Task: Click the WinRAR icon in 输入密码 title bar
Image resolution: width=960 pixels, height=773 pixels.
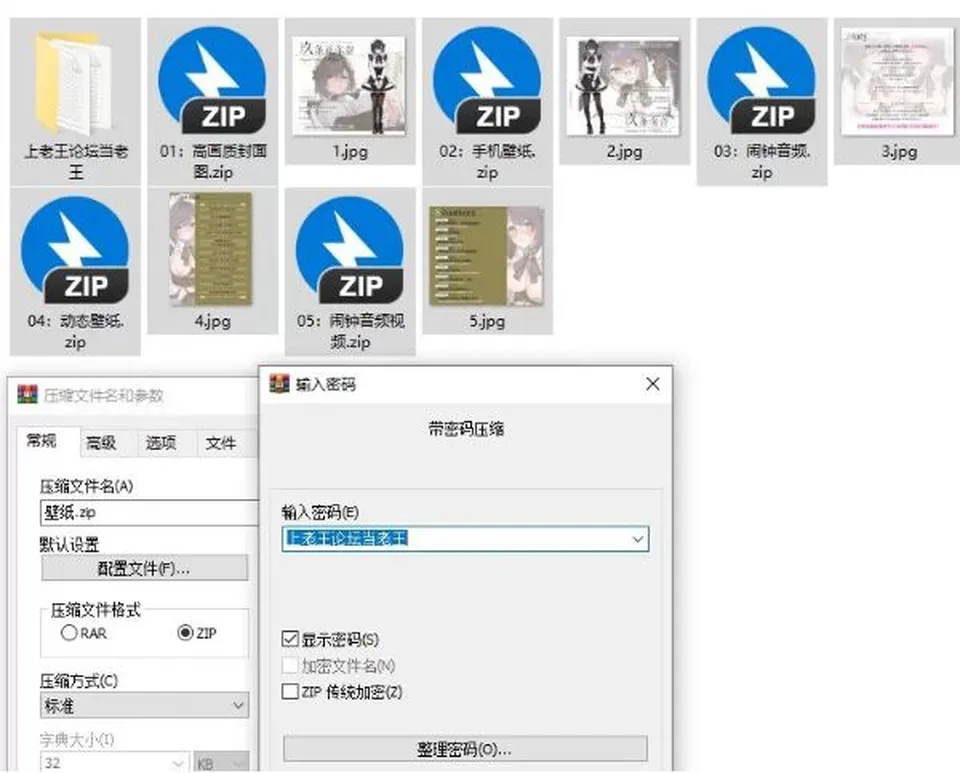Action: 279,384
